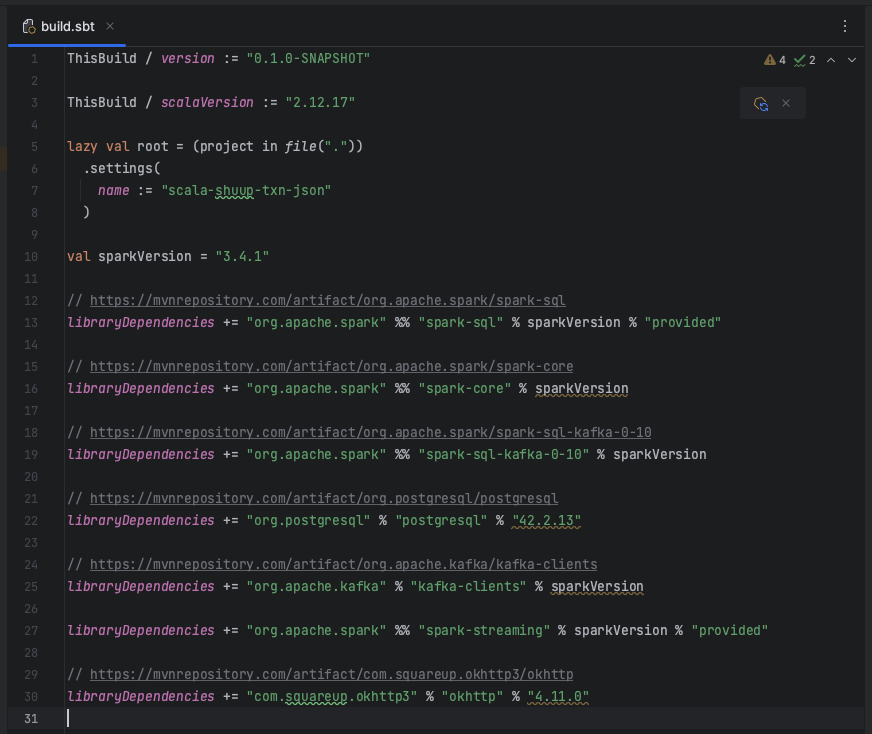872x734 pixels.
Task: Click the "42.2.13" postgresql version string
Action: pyautogui.click(x=546, y=520)
